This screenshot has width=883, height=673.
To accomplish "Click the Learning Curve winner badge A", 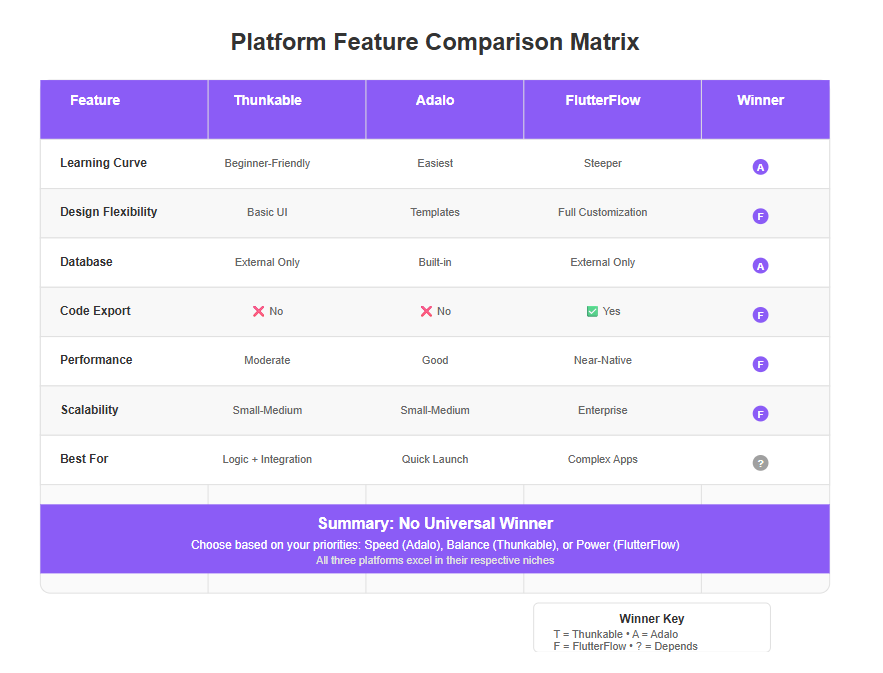I will [760, 167].
